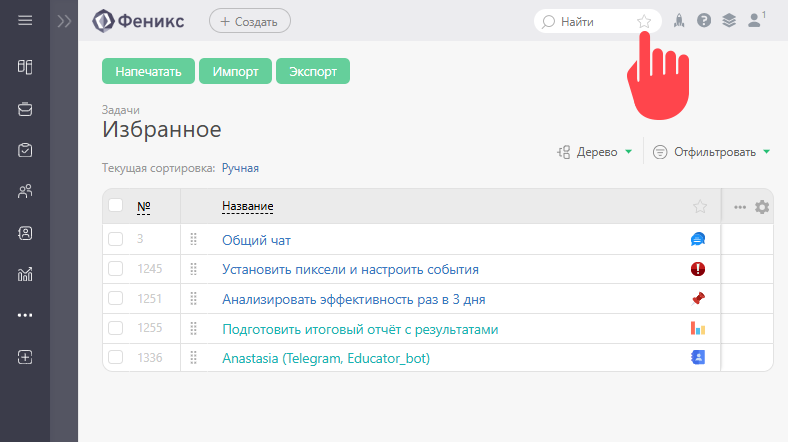Click drag handle of row 1245
The width and height of the screenshot is (788, 442).
pos(193,269)
